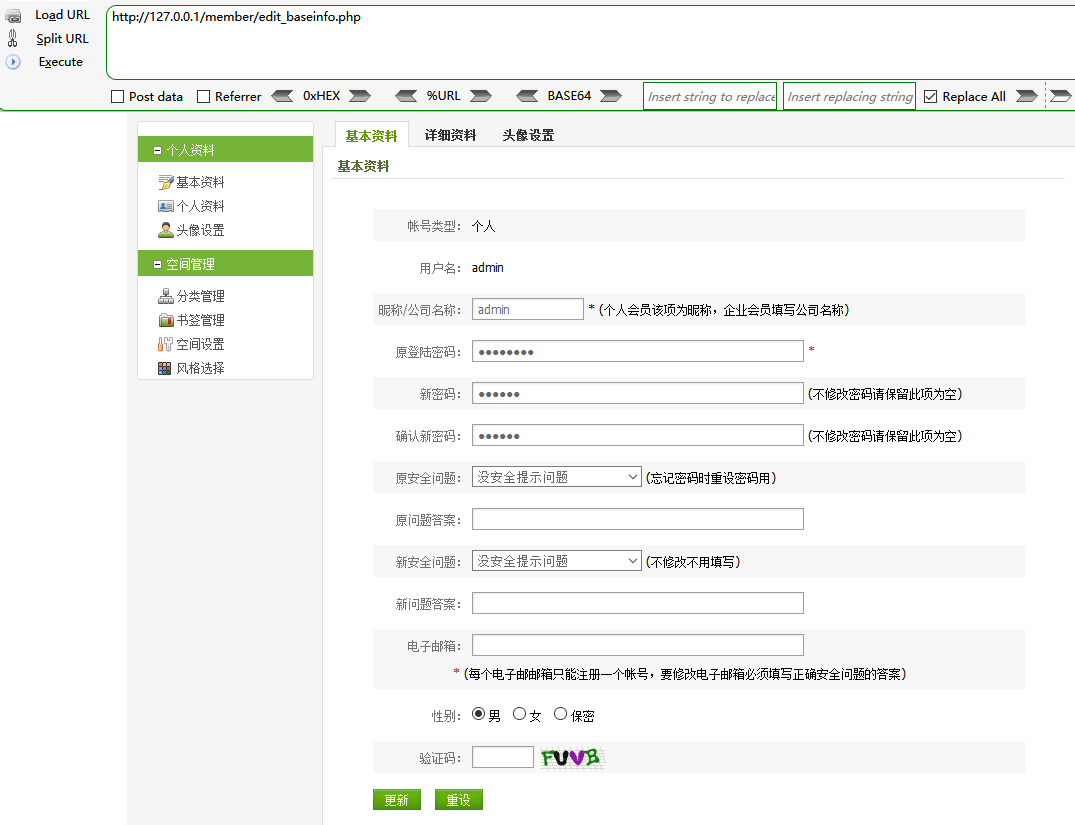Click the 风格选择 color grid icon
Screen dimensions: 1075x825
coord(165,368)
